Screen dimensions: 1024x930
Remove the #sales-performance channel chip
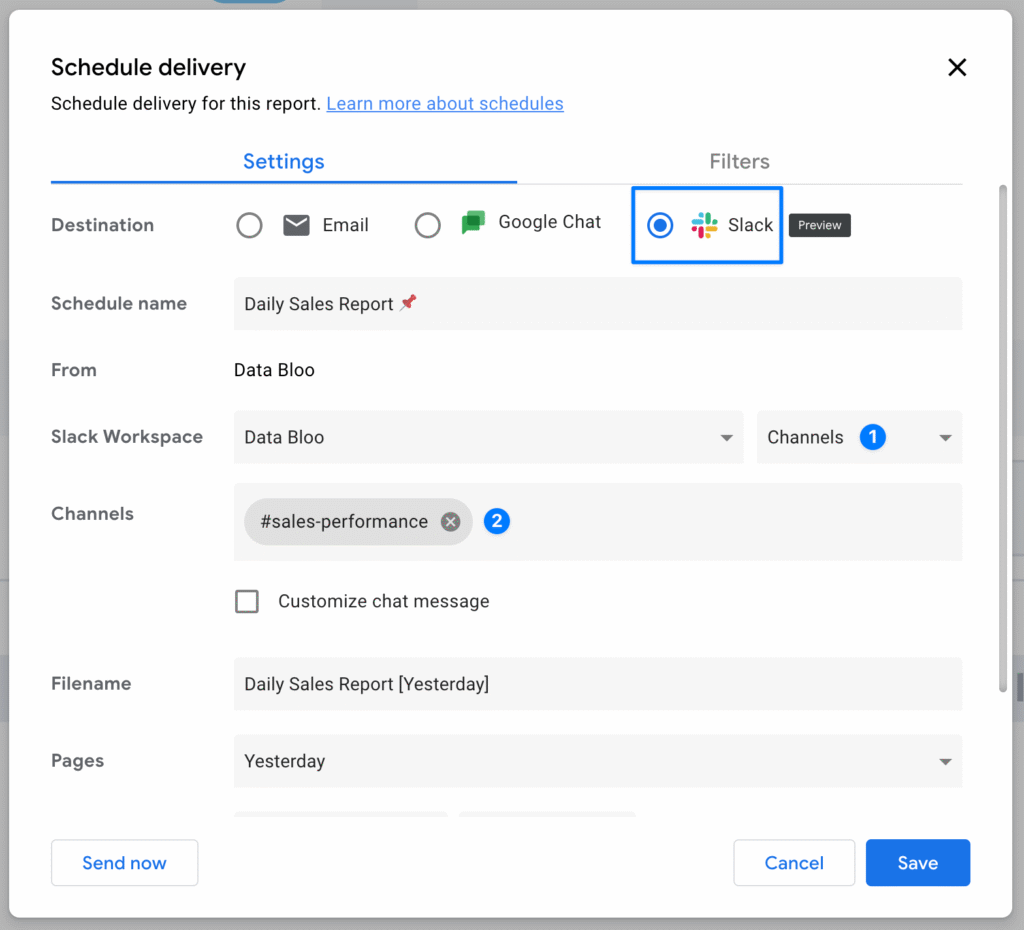451,522
